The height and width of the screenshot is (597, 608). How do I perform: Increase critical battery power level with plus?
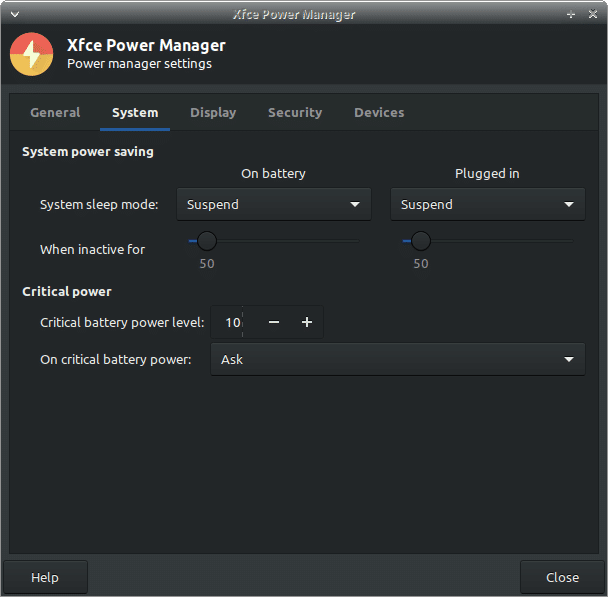[x=307, y=322]
